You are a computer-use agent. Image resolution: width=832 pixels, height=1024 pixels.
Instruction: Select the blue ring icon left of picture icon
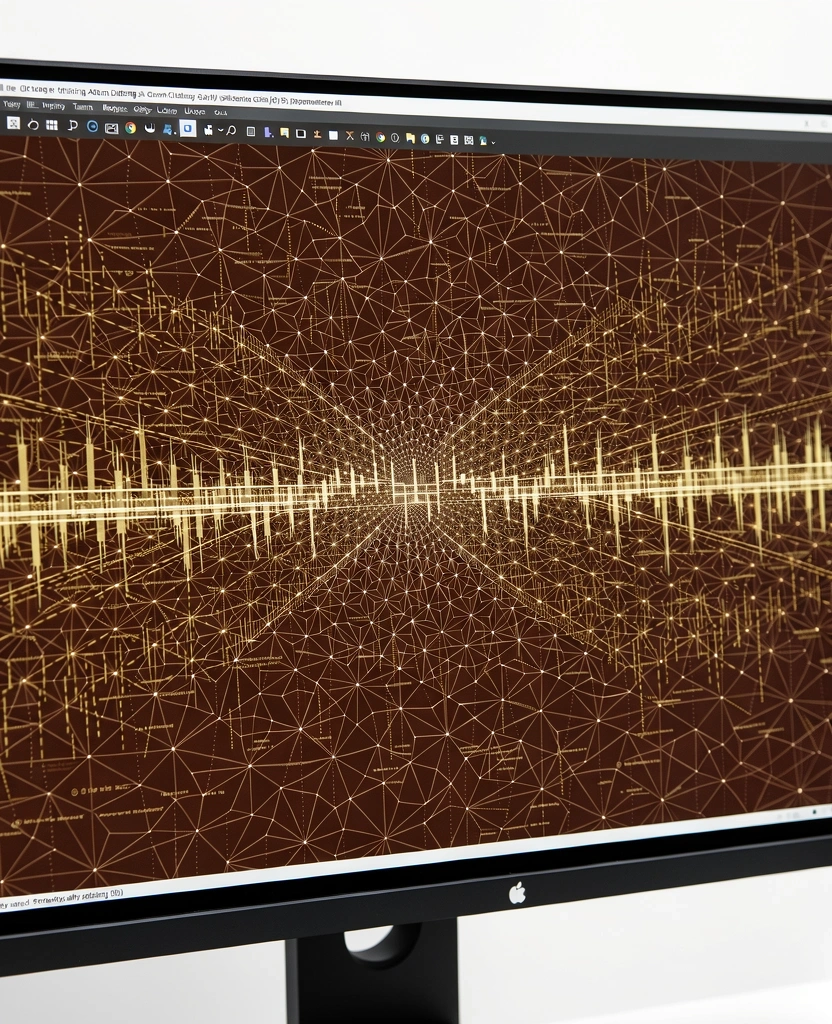(x=92, y=126)
